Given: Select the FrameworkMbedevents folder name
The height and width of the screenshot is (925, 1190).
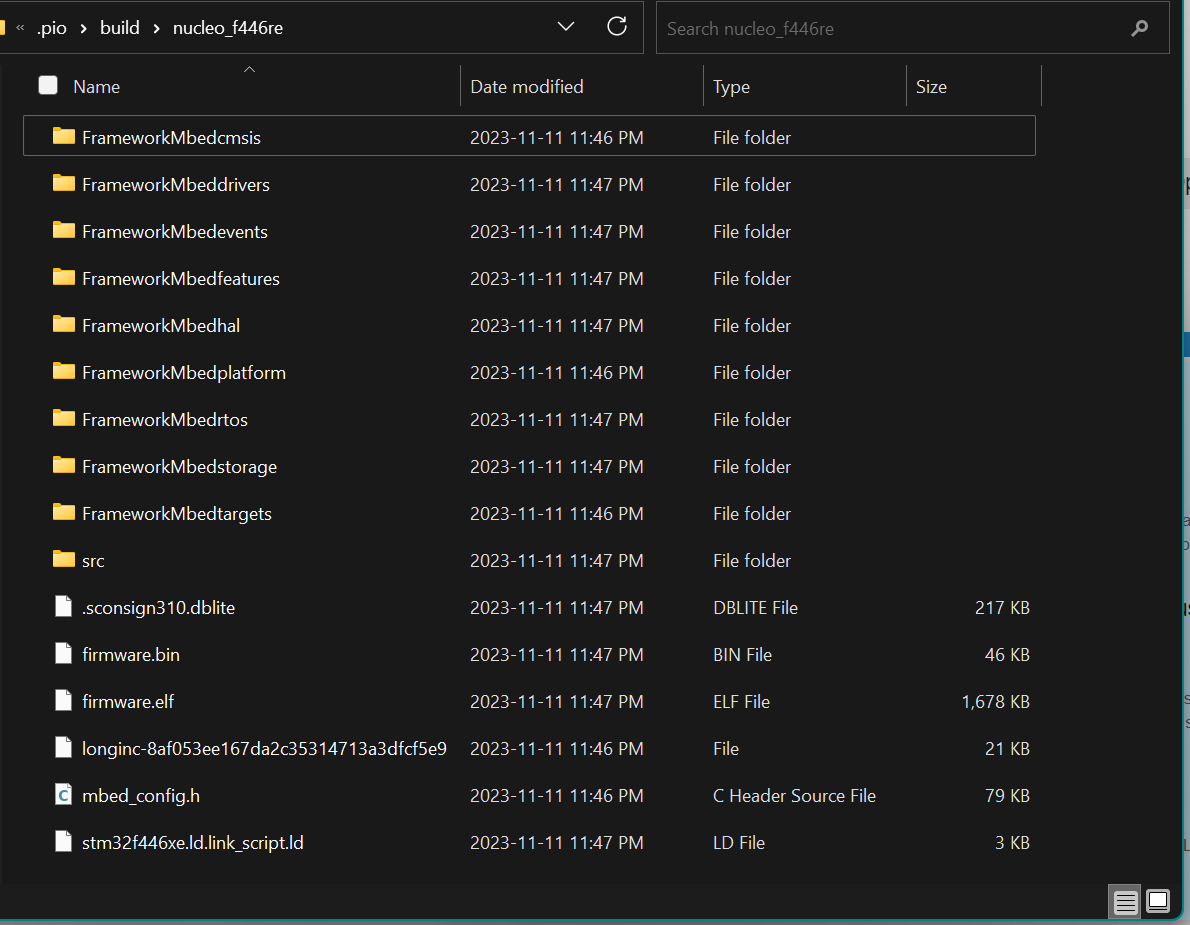Looking at the screenshot, I should point(175,231).
